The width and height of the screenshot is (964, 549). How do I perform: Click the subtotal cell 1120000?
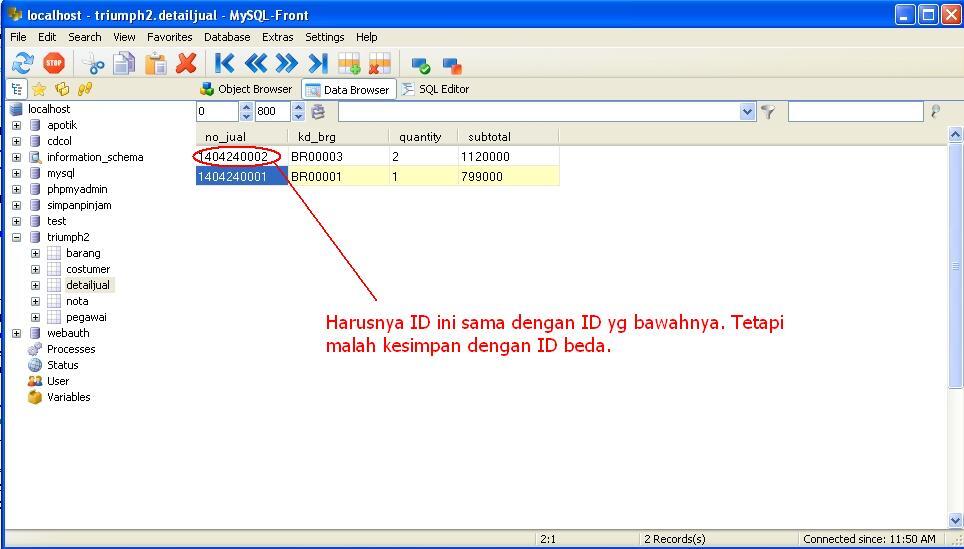click(508, 157)
